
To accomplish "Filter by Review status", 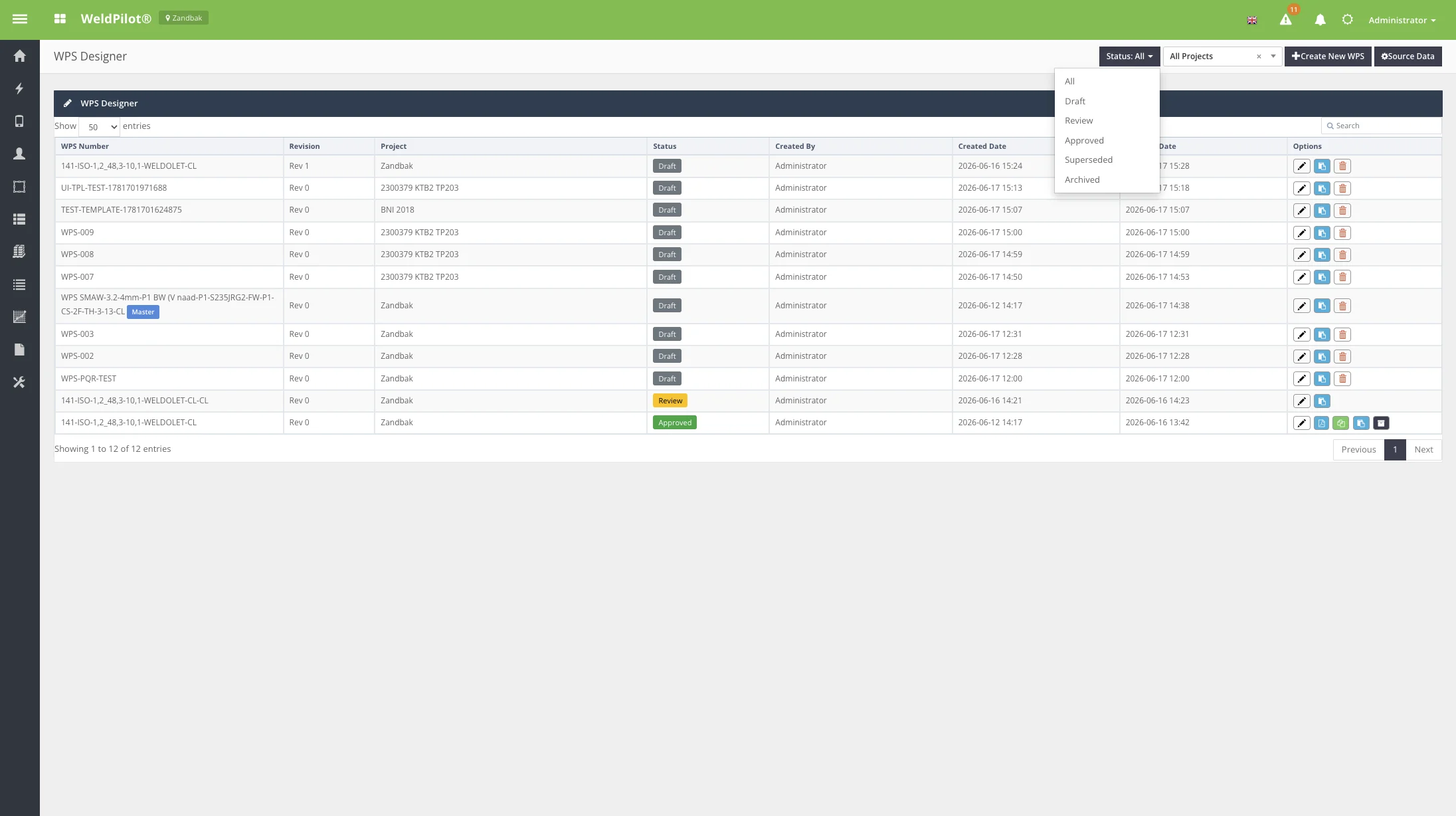I will 1107,120.
